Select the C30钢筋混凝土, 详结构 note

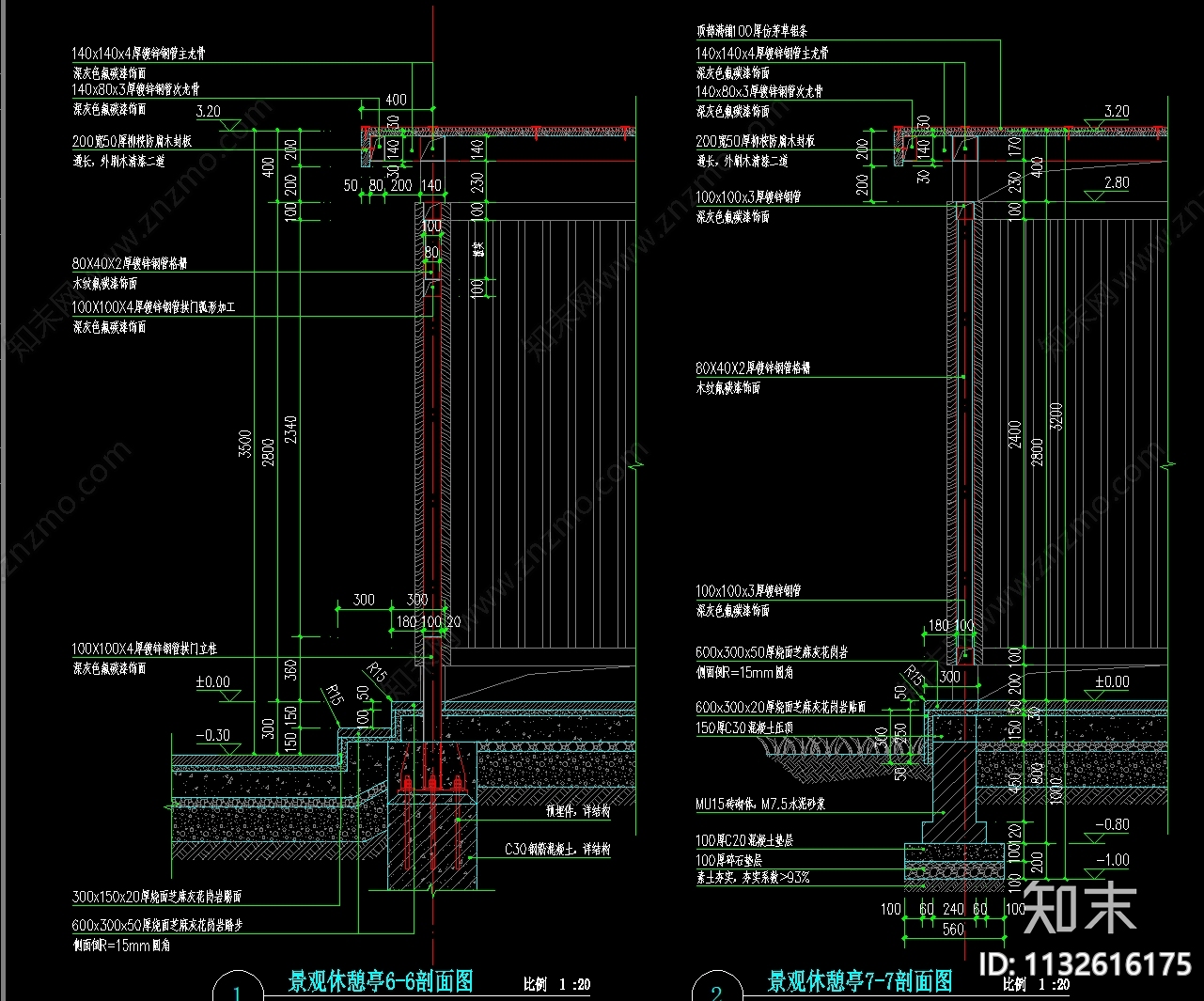point(557,849)
